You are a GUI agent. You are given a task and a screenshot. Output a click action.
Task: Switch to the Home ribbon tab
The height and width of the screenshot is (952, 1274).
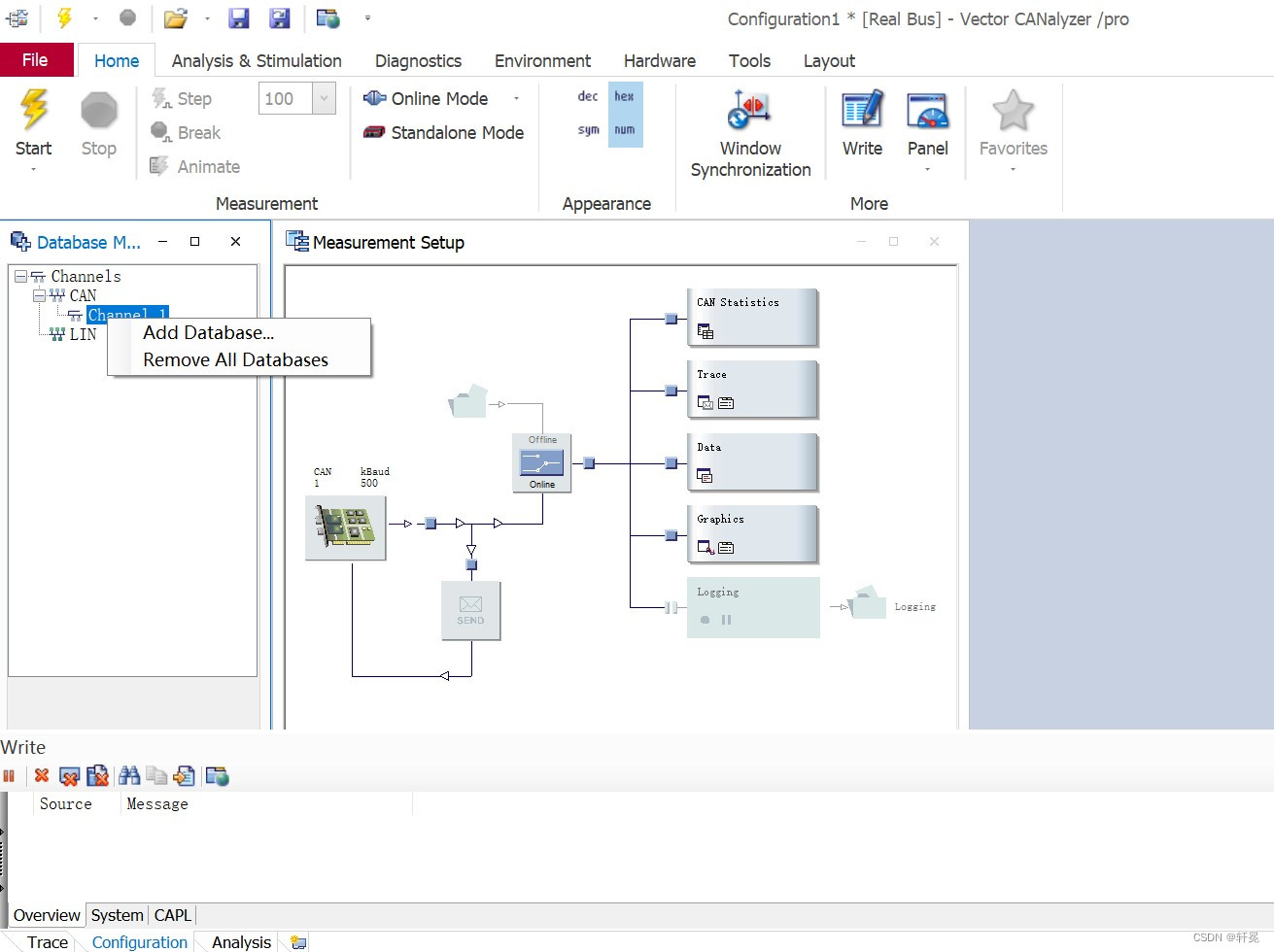[117, 60]
